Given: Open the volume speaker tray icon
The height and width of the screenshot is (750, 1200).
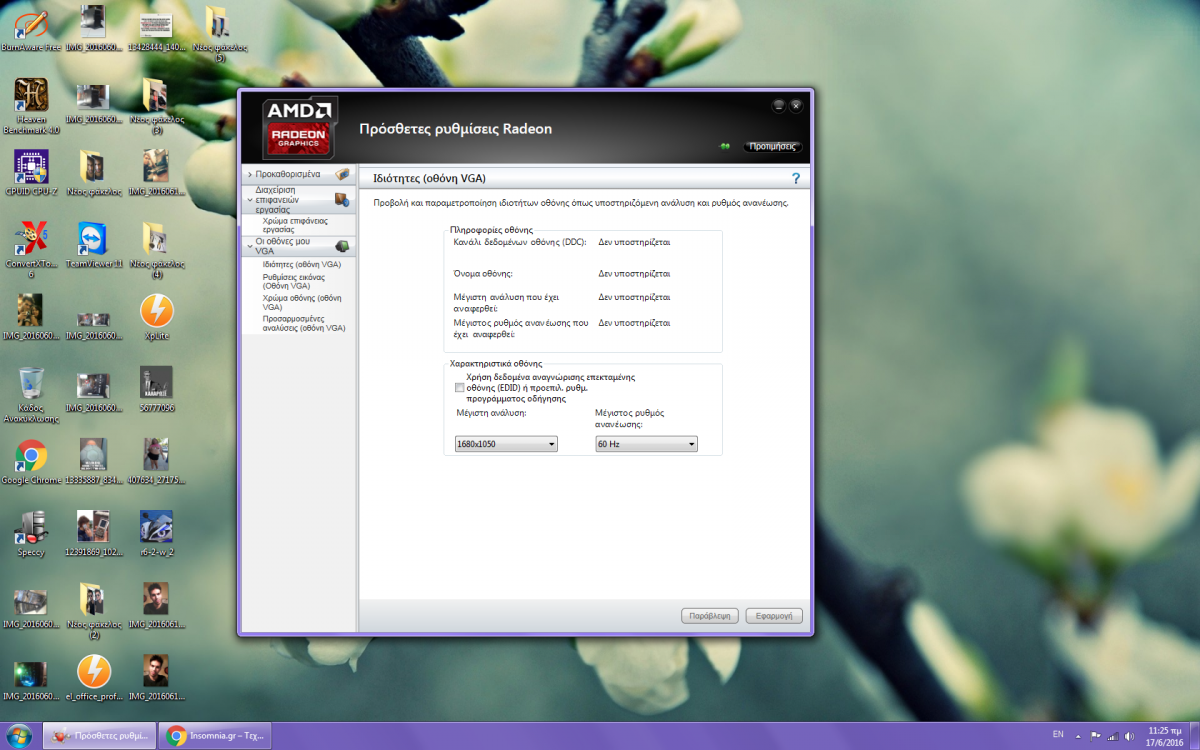Looking at the screenshot, I should 1128,736.
